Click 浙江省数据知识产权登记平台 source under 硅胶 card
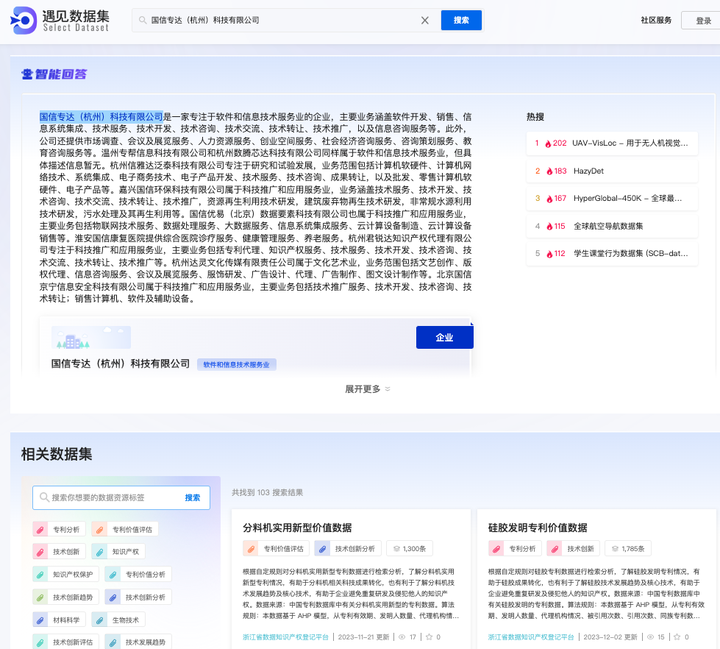 click(531, 637)
